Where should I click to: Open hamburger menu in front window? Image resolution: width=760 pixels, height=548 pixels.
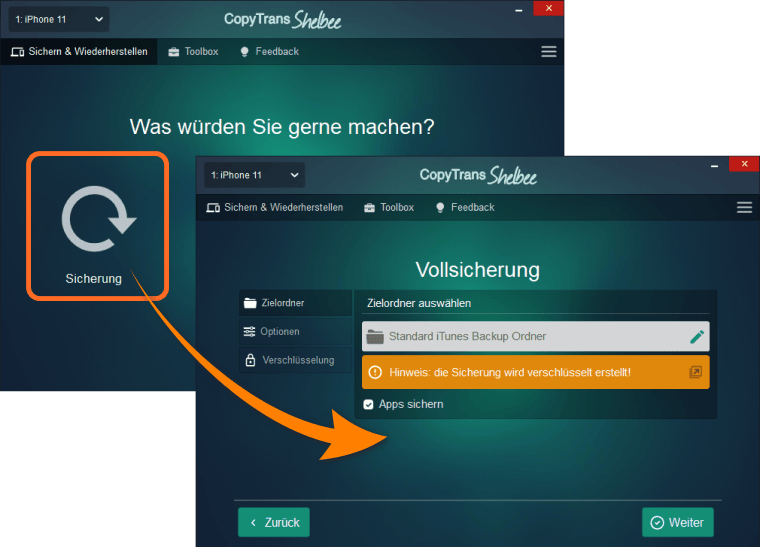point(744,207)
